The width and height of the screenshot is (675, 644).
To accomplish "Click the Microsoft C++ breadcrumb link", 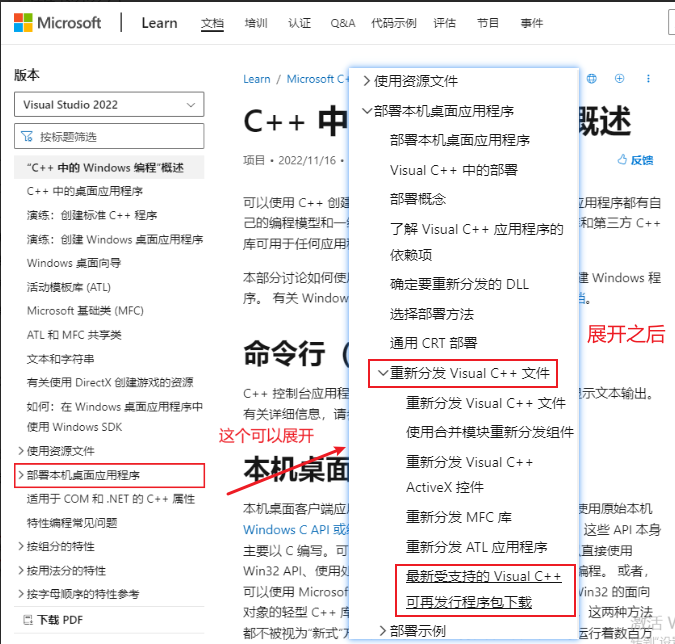I will tap(318, 79).
